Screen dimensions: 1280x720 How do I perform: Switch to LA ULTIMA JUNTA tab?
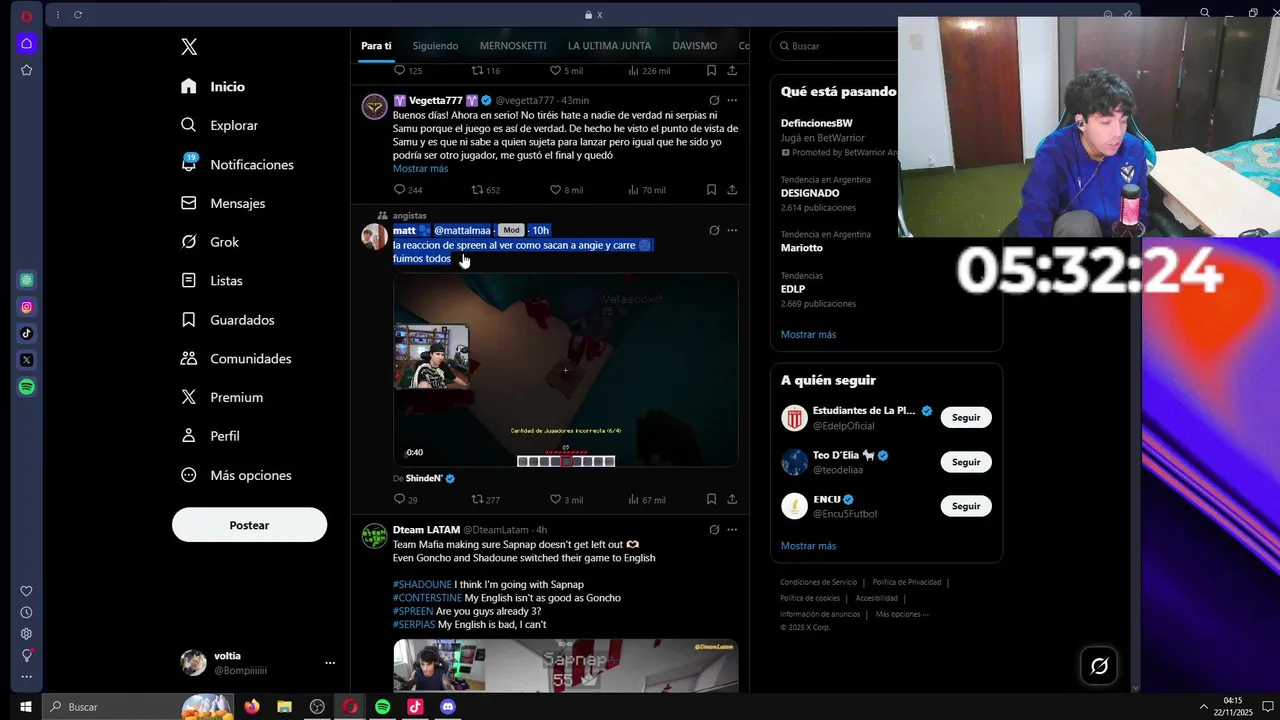point(609,46)
